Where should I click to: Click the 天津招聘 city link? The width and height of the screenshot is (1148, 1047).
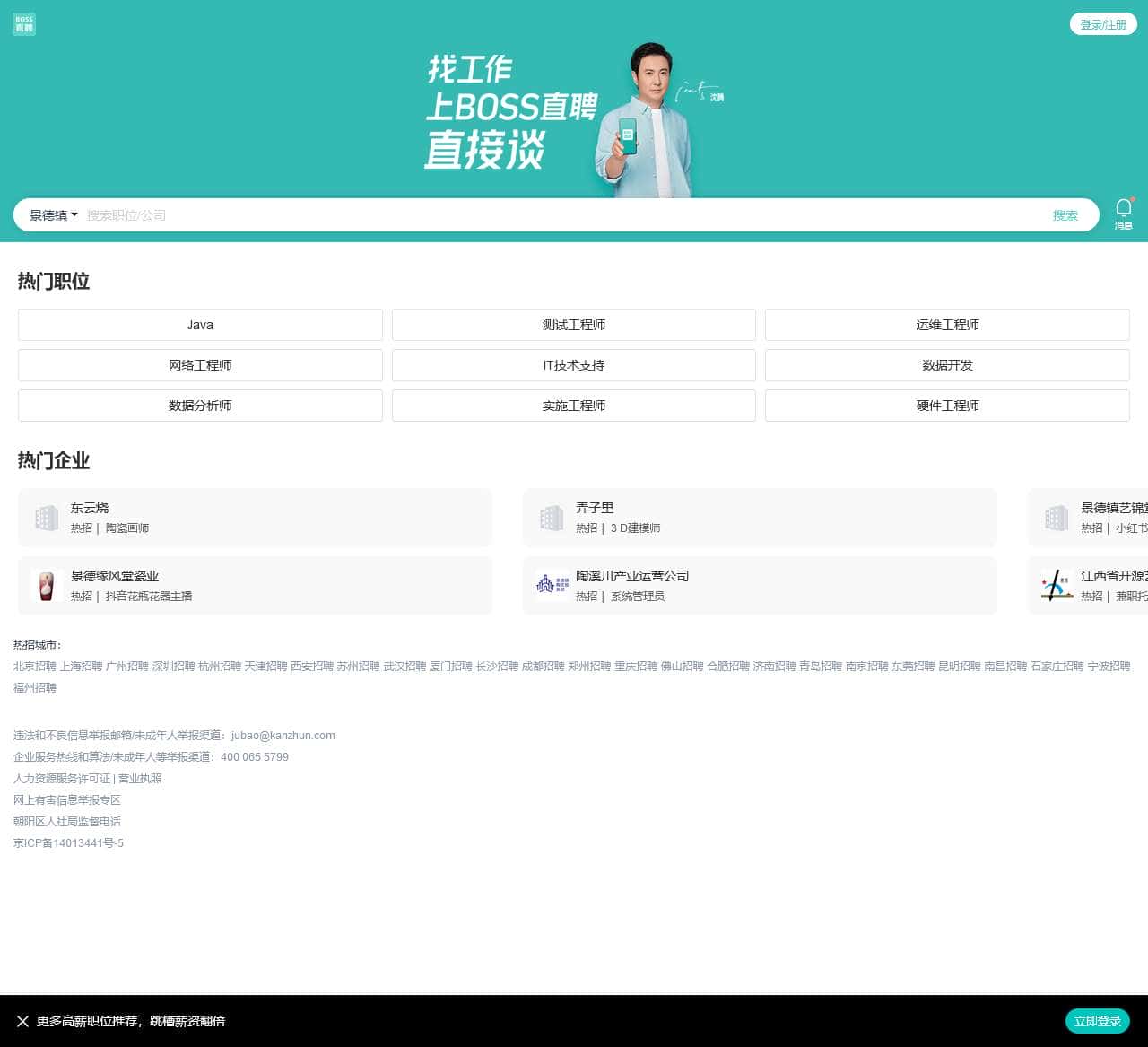coord(266,667)
